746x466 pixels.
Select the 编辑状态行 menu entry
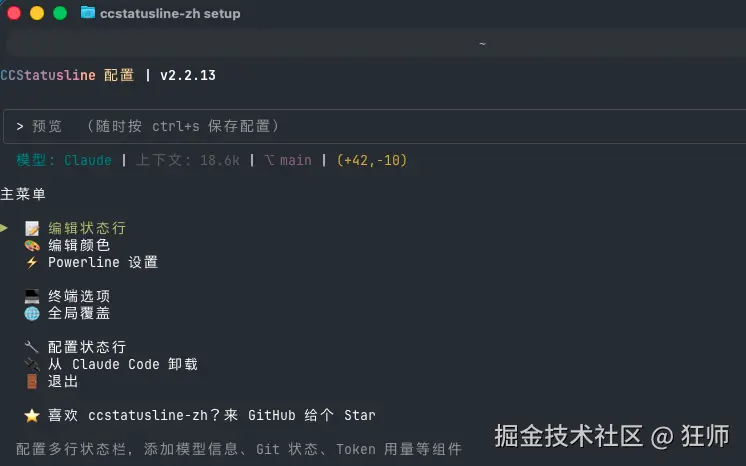click(x=87, y=228)
